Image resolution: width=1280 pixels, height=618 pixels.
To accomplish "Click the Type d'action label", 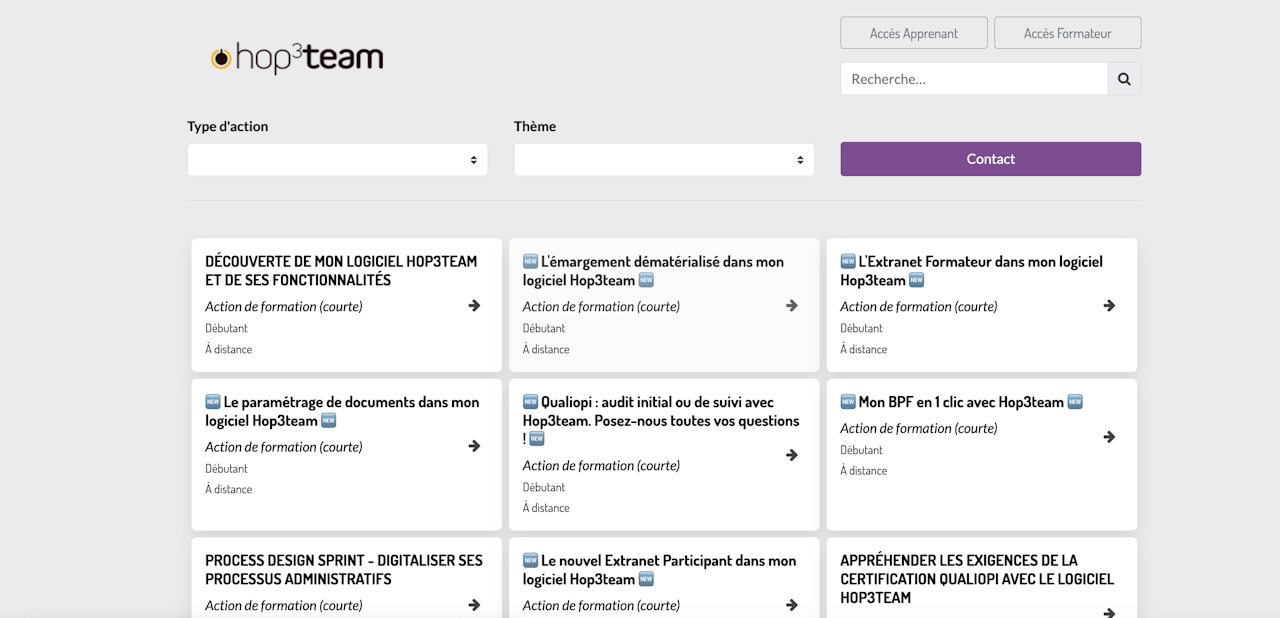I will click(227, 126).
